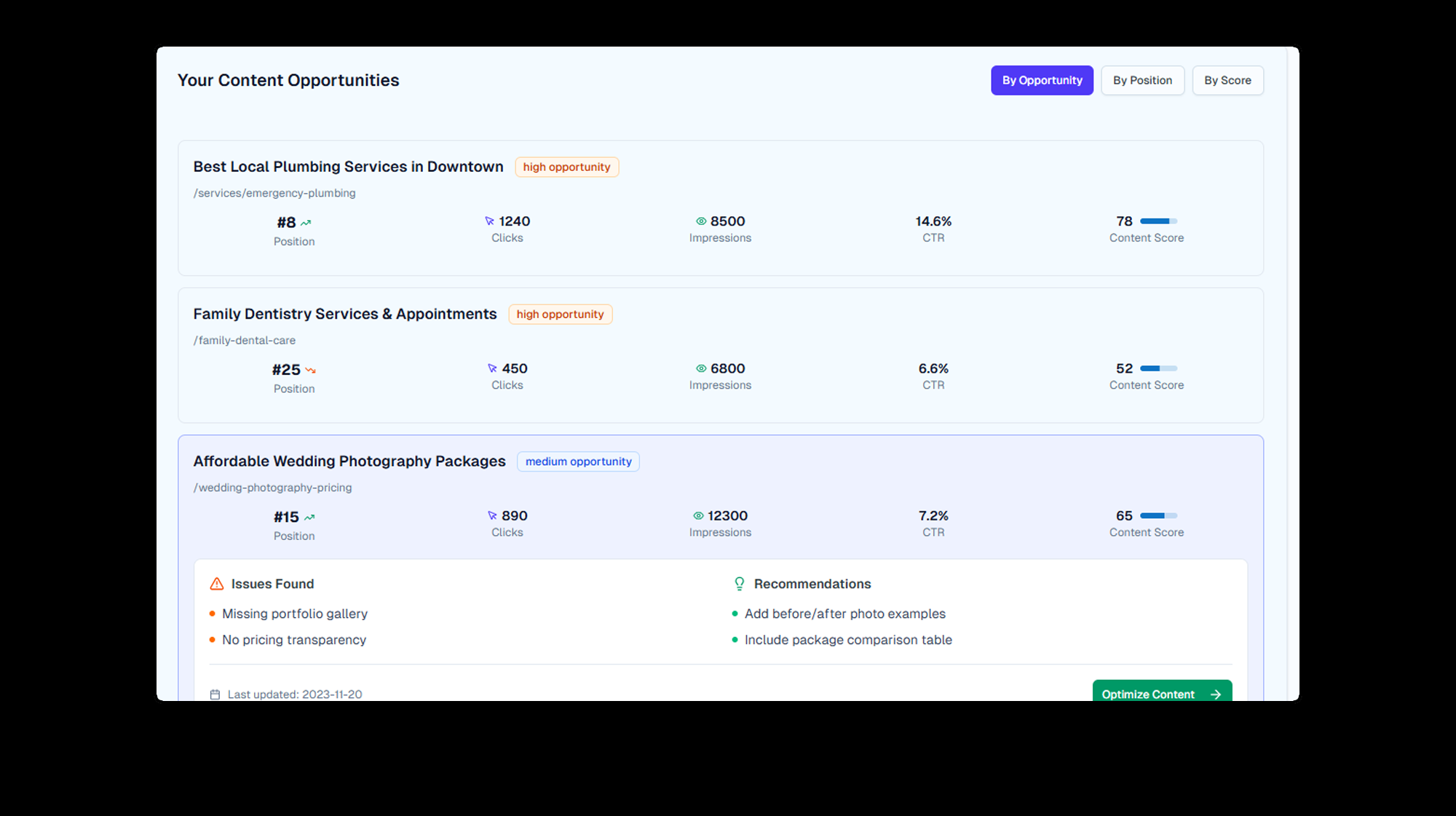Click the clicks cursor icon next to 1240
Viewport: 1456px width, 816px height.
489,221
